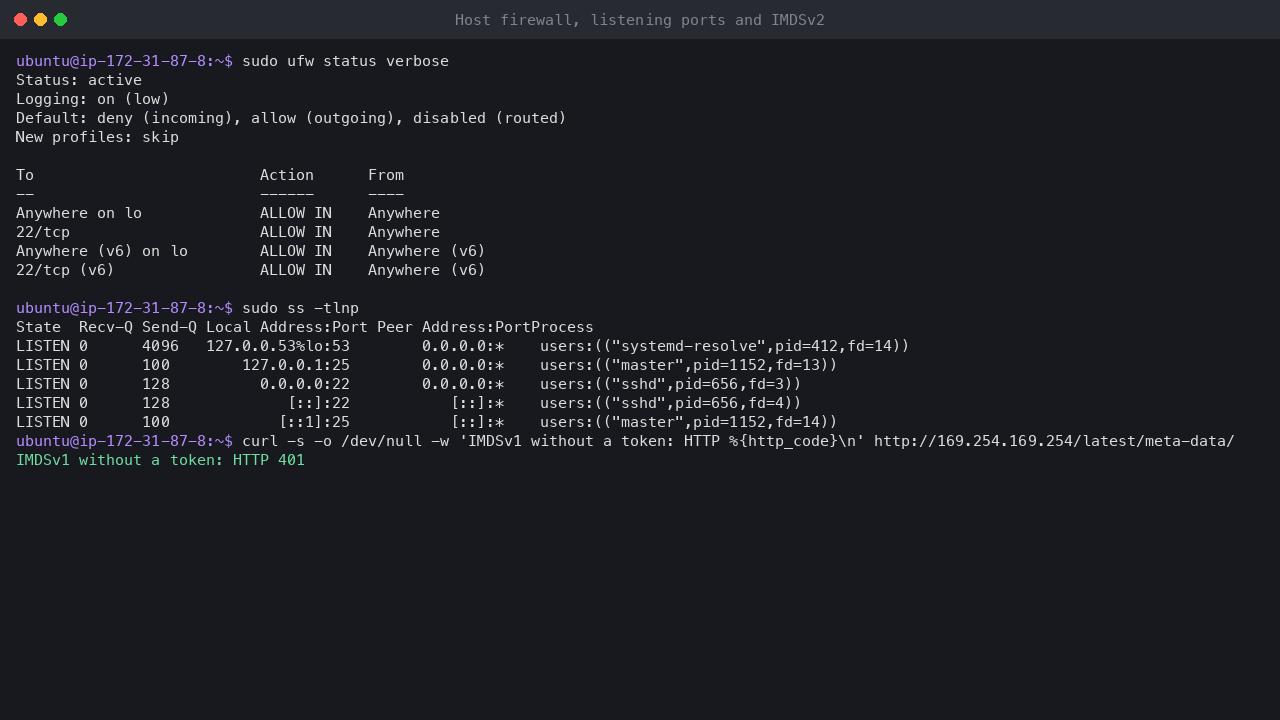Click the '[::1]:25' local address
This screenshot has height=720, width=1280.
(314, 422)
